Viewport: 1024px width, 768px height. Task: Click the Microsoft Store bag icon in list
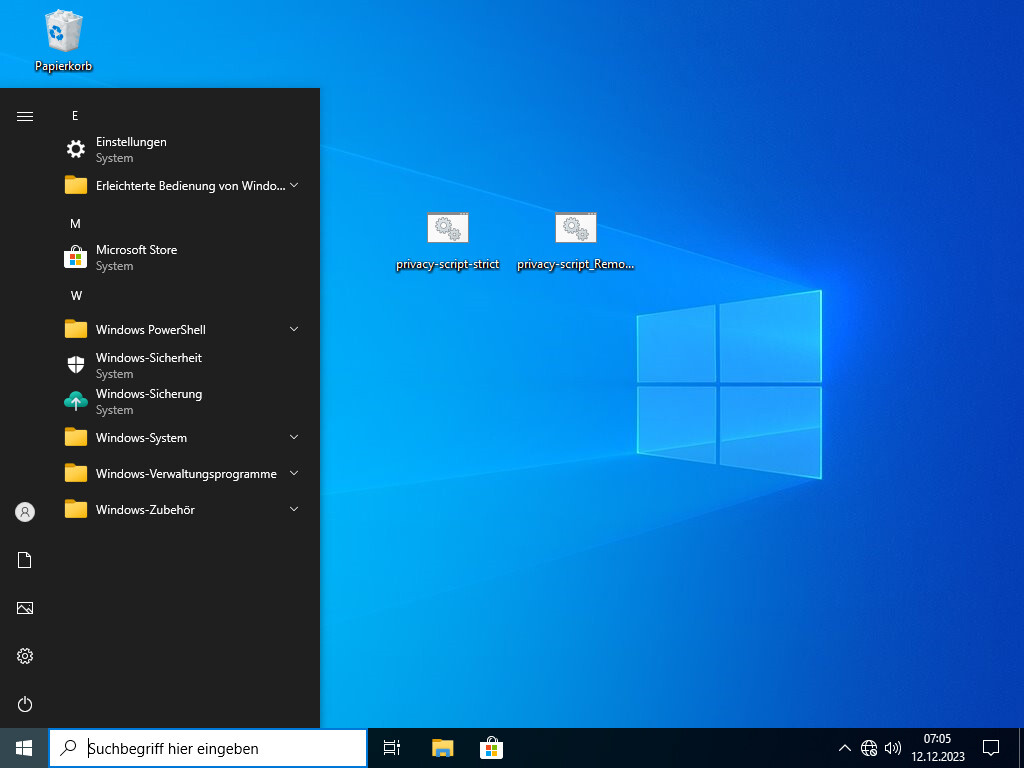[76, 257]
